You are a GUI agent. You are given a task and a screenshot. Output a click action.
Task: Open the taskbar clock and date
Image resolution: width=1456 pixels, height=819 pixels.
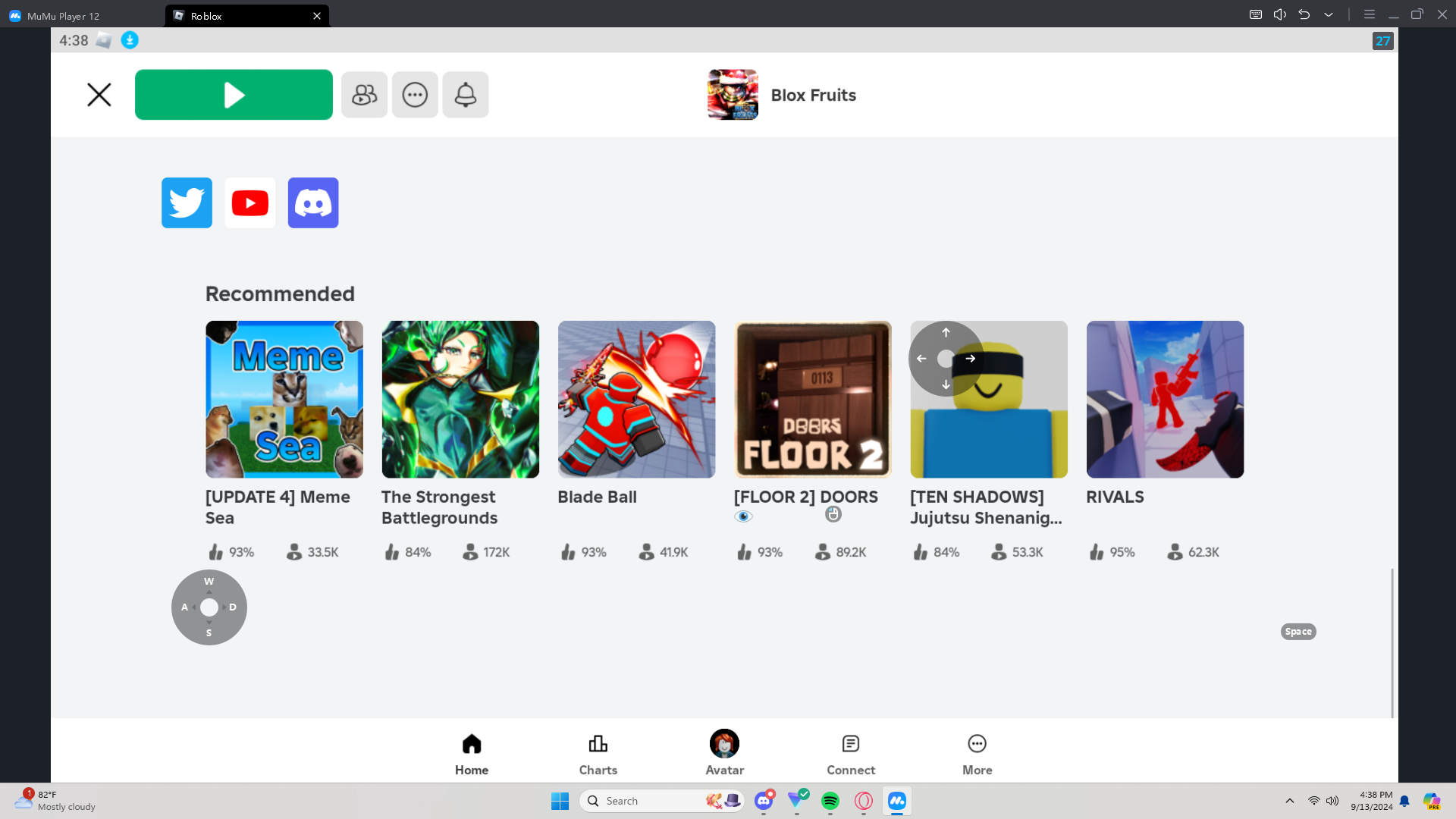[x=1371, y=801]
